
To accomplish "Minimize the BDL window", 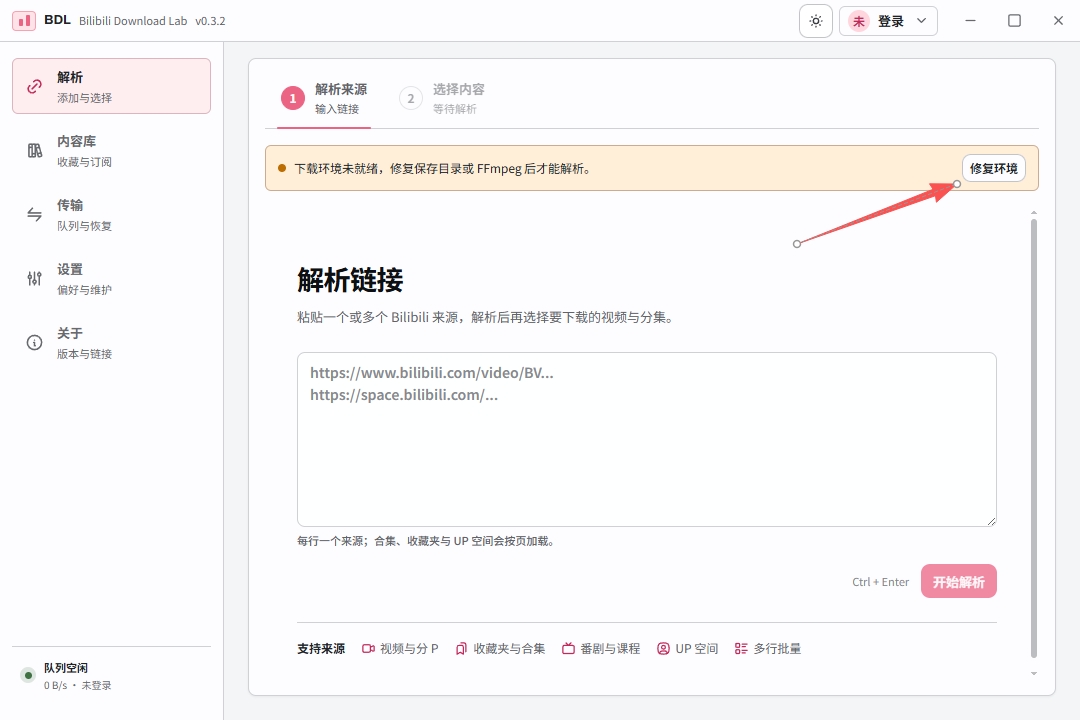I will pos(970,21).
